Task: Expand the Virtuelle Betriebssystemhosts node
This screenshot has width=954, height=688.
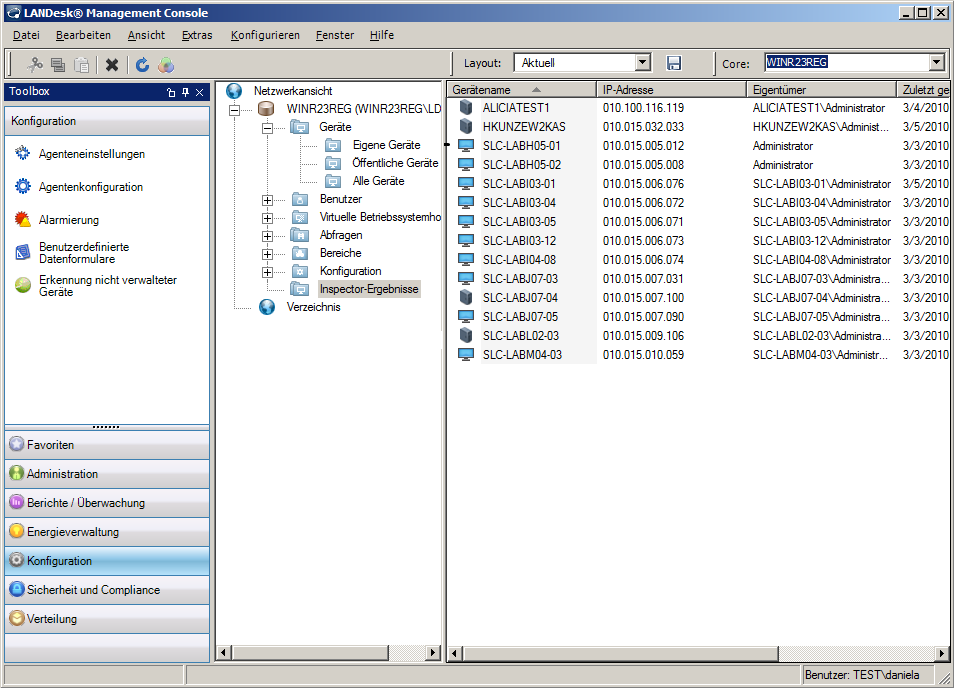Action: [x=267, y=218]
